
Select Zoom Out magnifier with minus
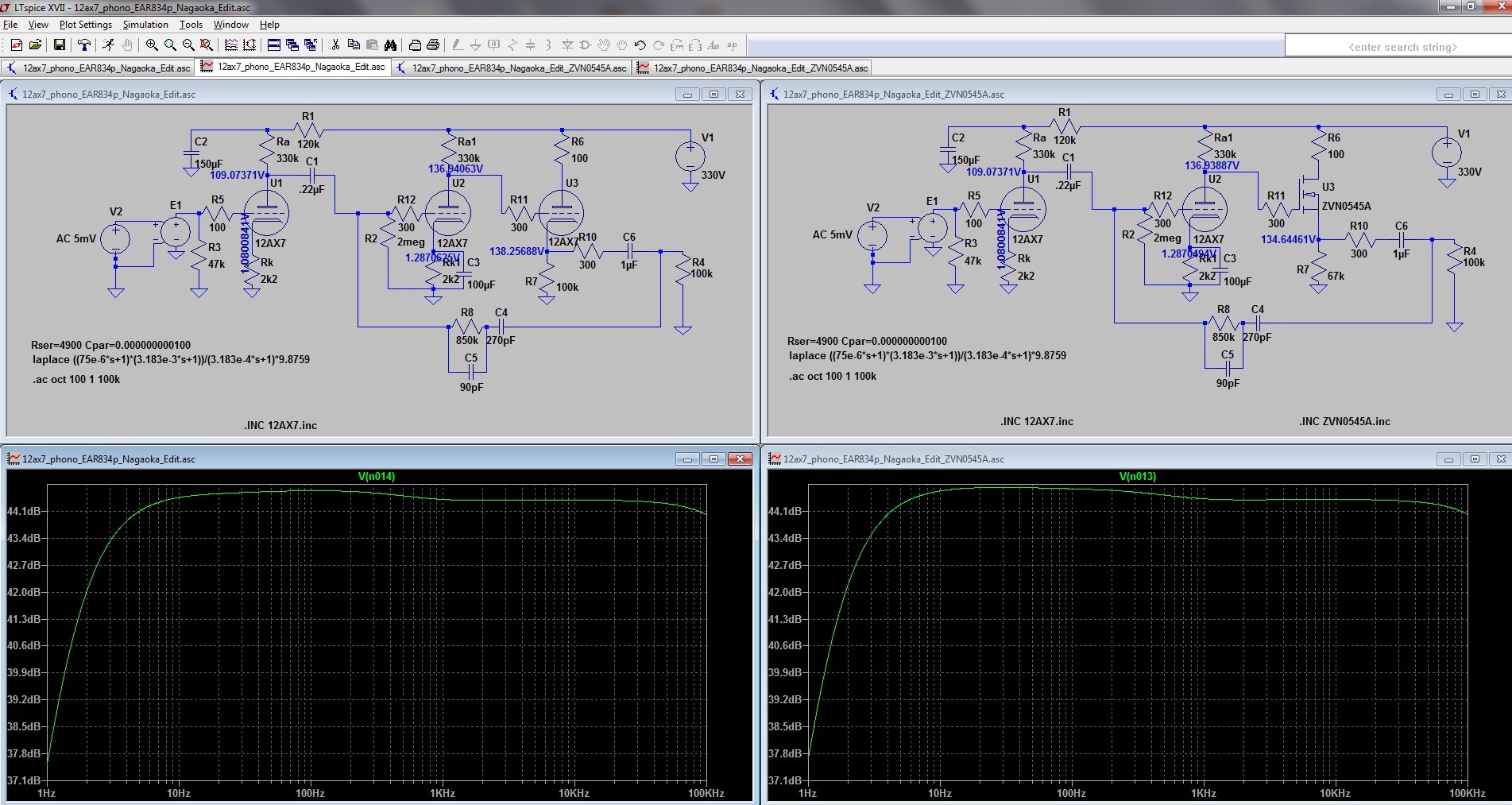pos(188,45)
